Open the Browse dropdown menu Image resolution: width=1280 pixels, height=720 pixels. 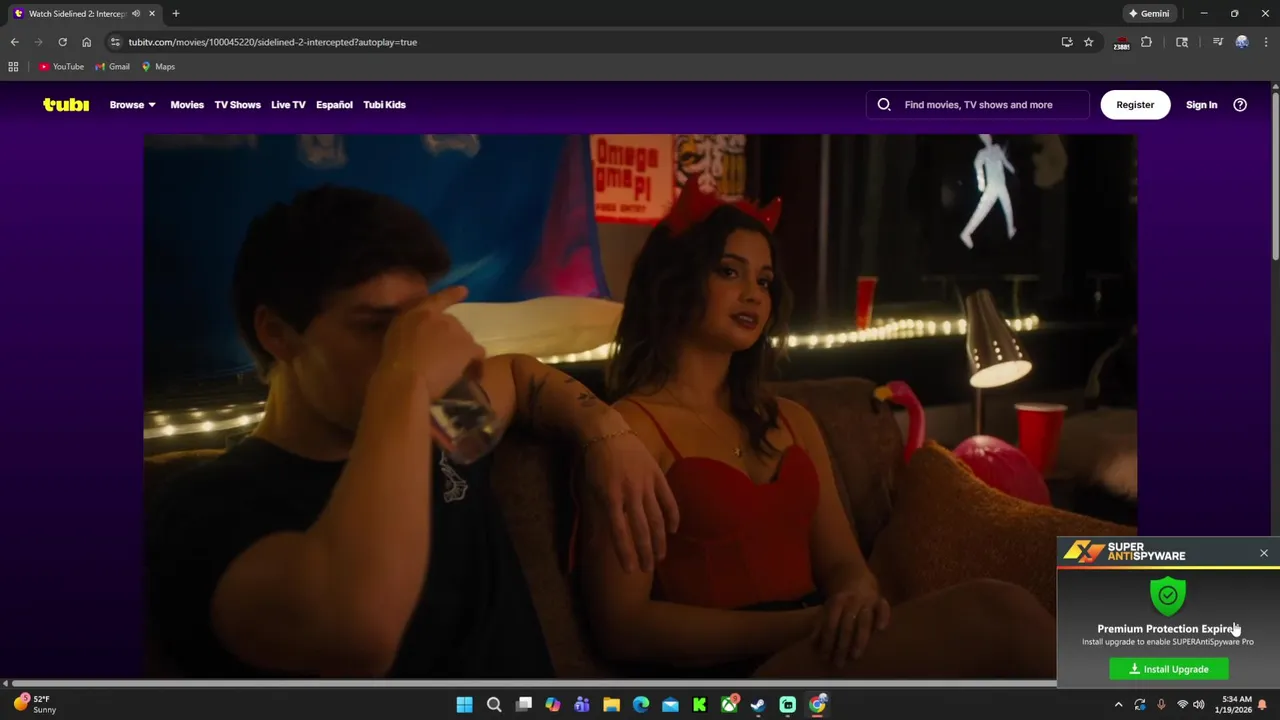pos(132,104)
